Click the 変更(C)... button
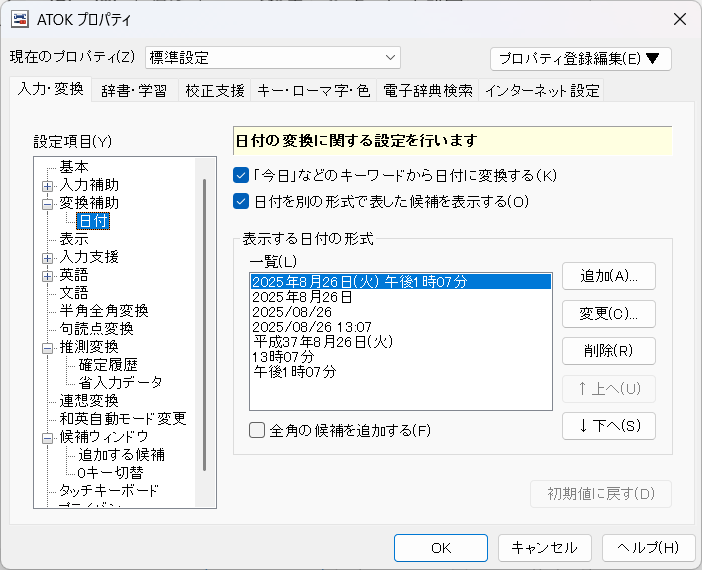The height and width of the screenshot is (570, 702). click(609, 313)
